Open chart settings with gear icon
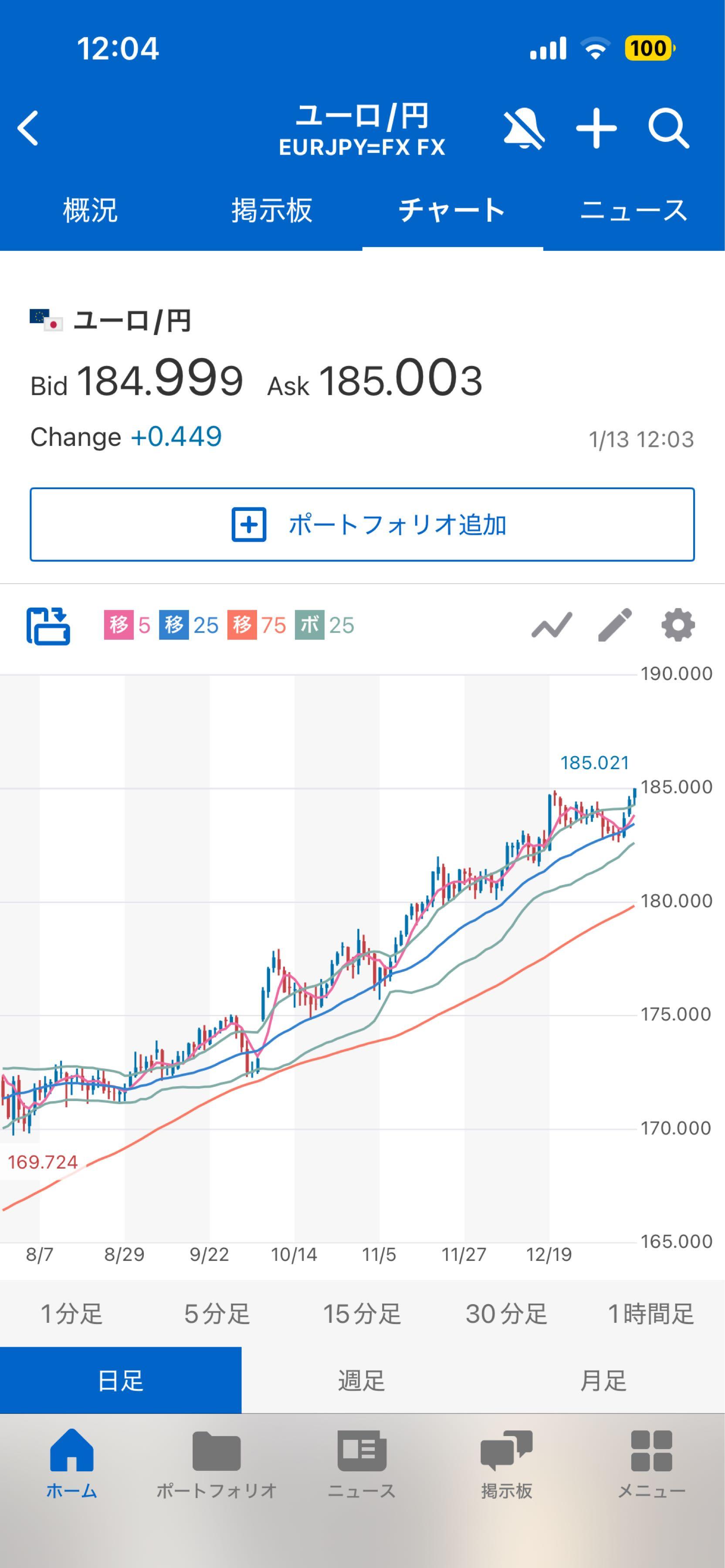This screenshot has height=1568, width=725. click(678, 626)
